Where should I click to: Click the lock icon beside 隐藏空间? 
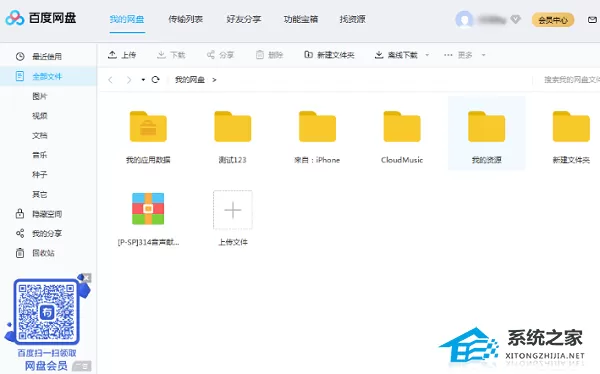click(20, 214)
